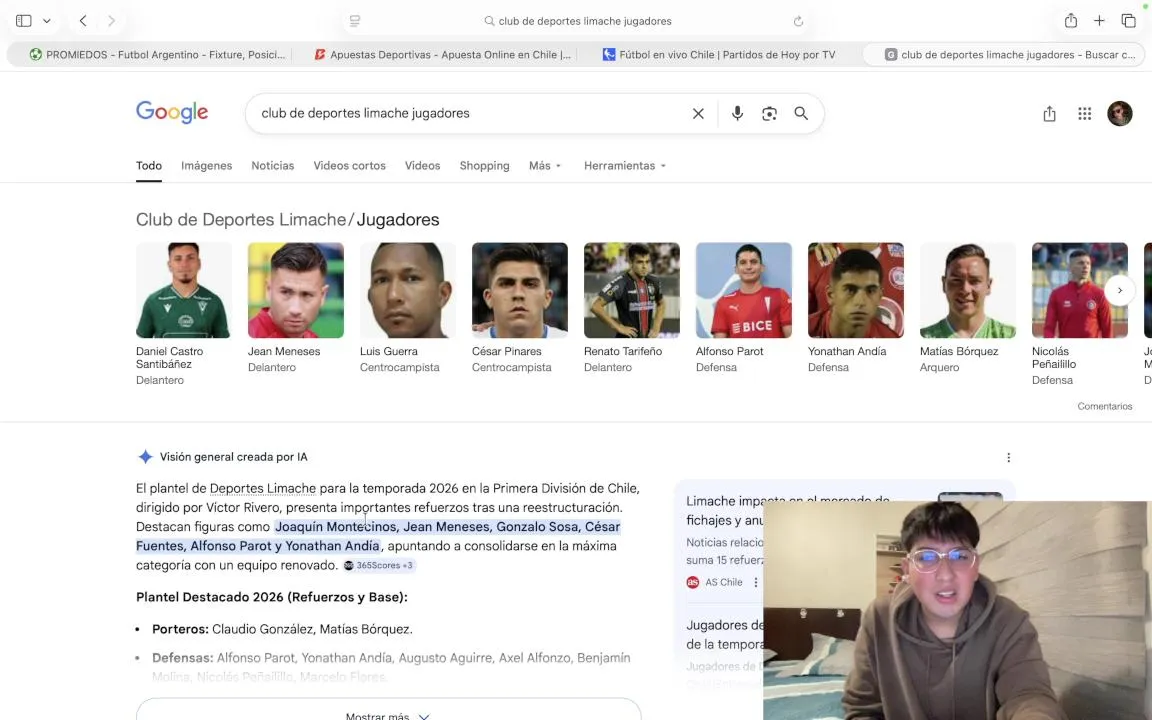Open Daniel Castro Santibáñez player card
Image resolution: width=1152 pixels, height=720 pixels.
pos(184,314)
